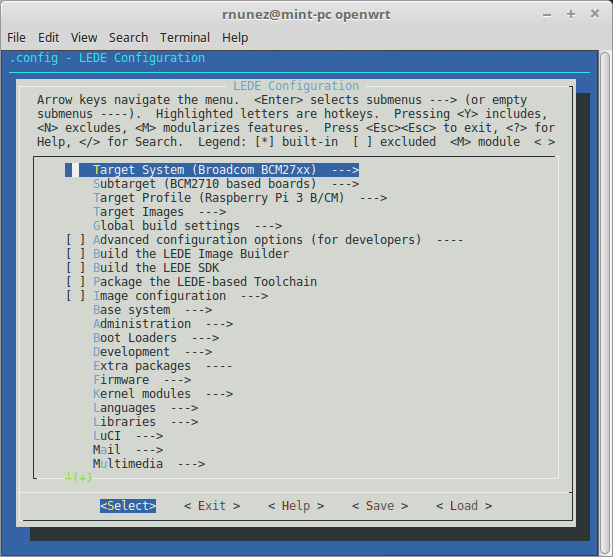Open Target Profile Raspberry Pi 3 submenu

239,198
